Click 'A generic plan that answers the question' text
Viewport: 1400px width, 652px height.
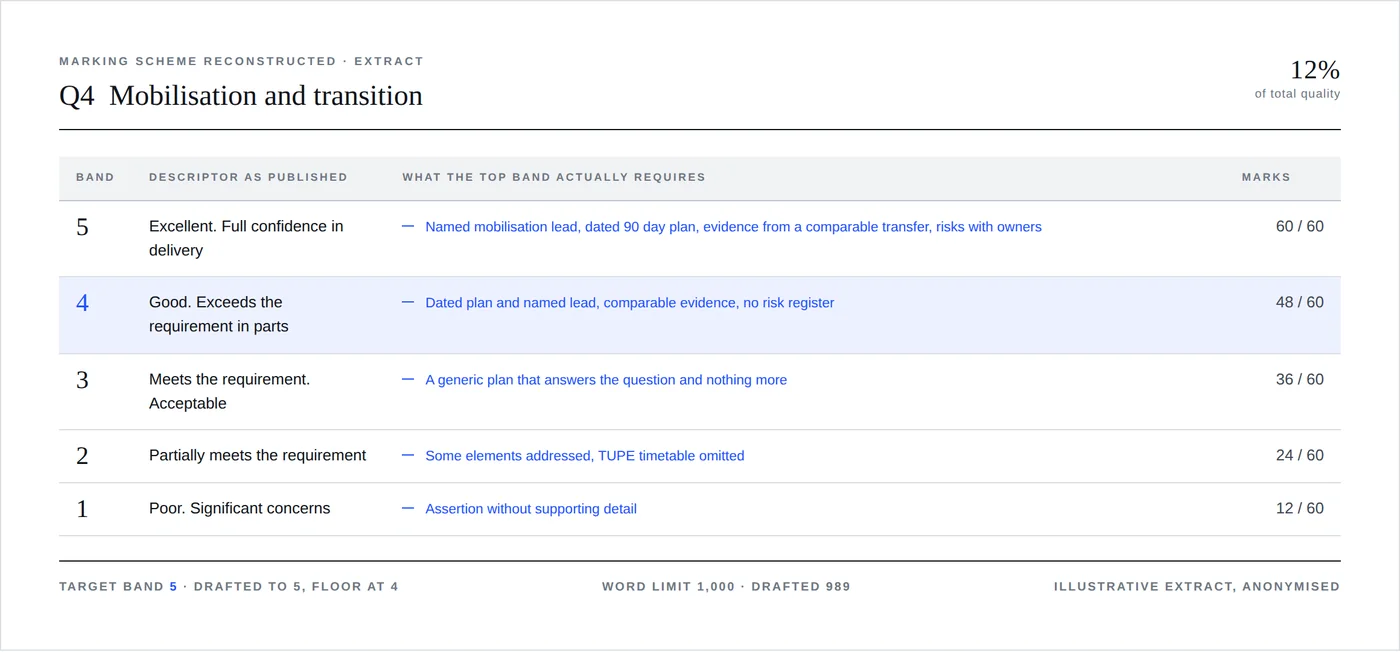(x=606, y=380)
